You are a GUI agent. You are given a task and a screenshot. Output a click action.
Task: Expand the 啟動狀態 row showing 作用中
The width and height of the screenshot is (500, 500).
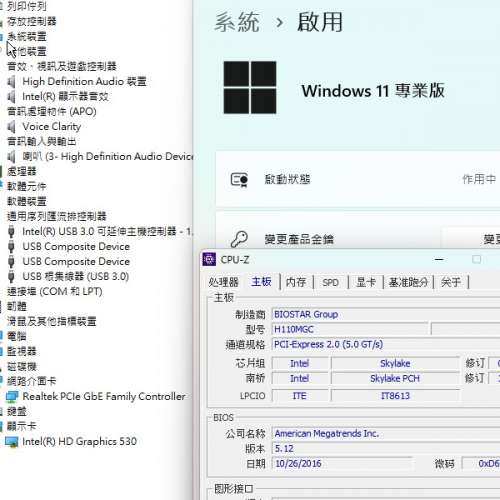click(358, 179)
